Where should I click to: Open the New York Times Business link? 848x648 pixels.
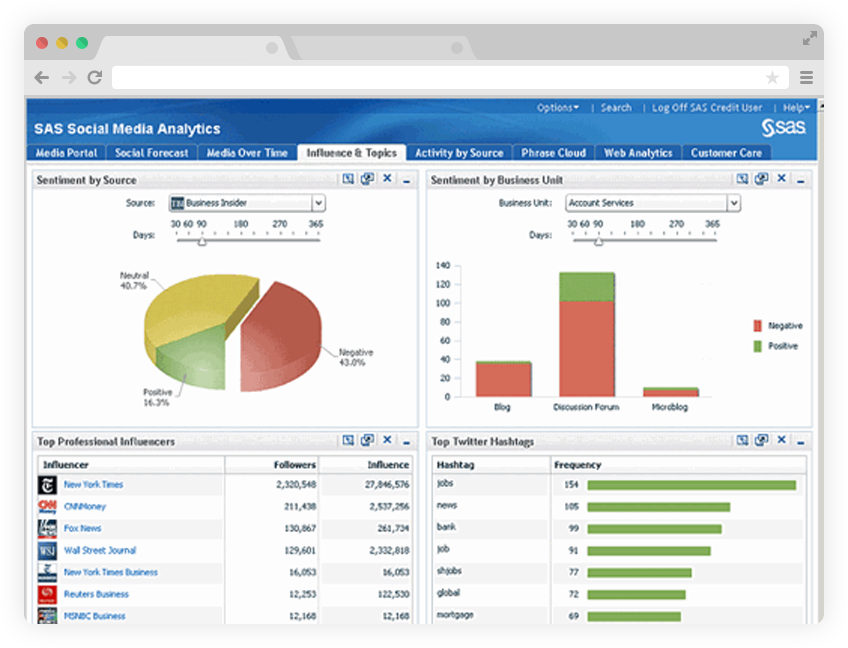(111, 572)
